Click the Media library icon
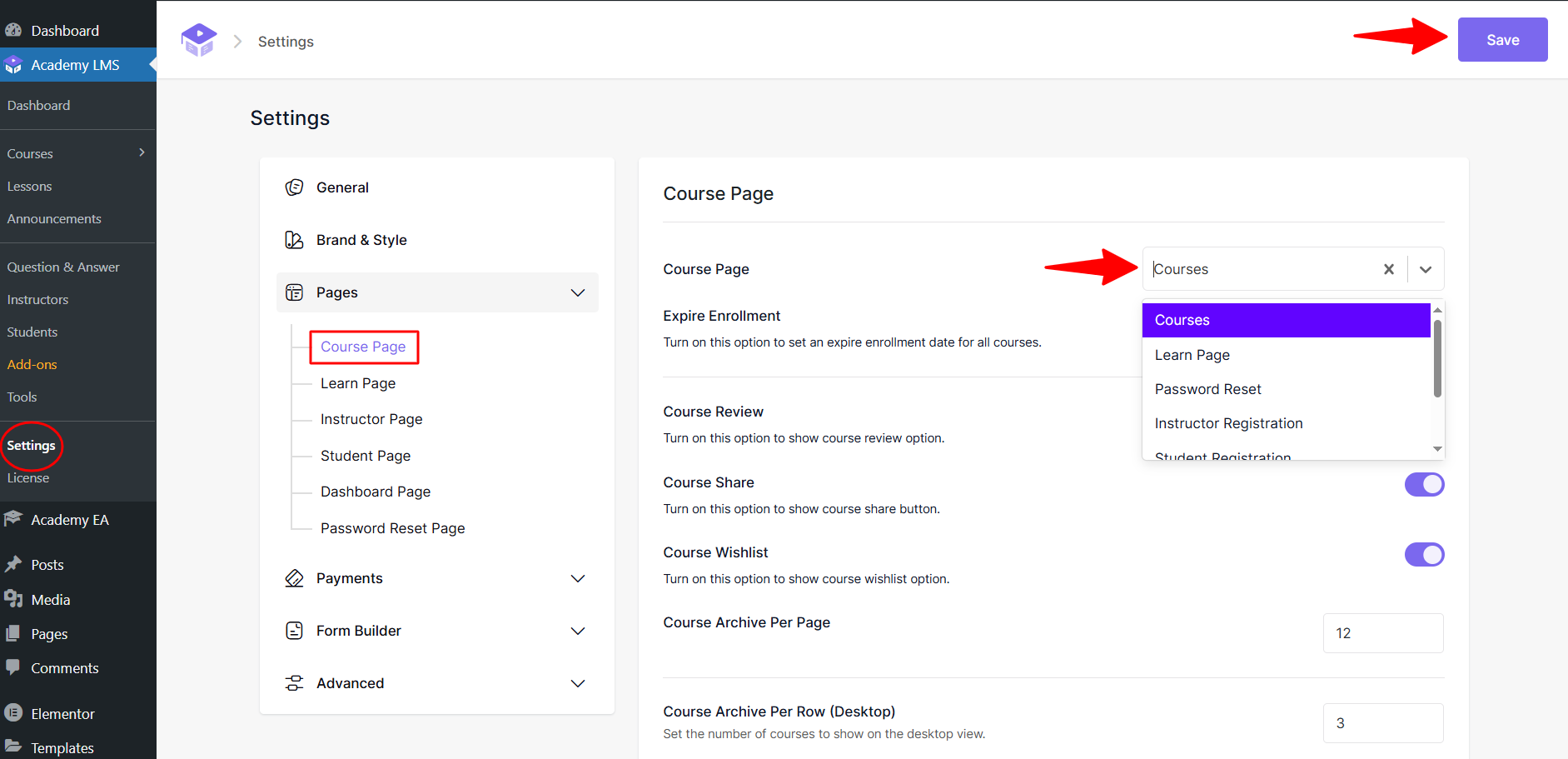The height and width of the screenshot is (759, 1568). point(13,599)
